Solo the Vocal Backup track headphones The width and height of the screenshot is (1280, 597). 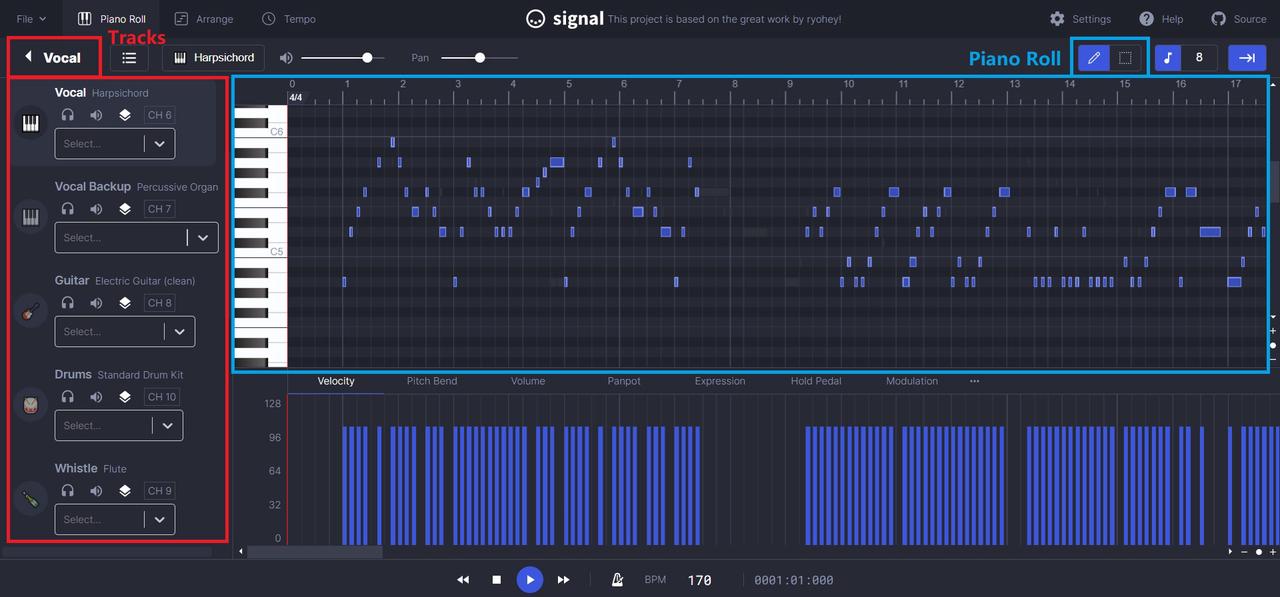[x=68, y=209]
